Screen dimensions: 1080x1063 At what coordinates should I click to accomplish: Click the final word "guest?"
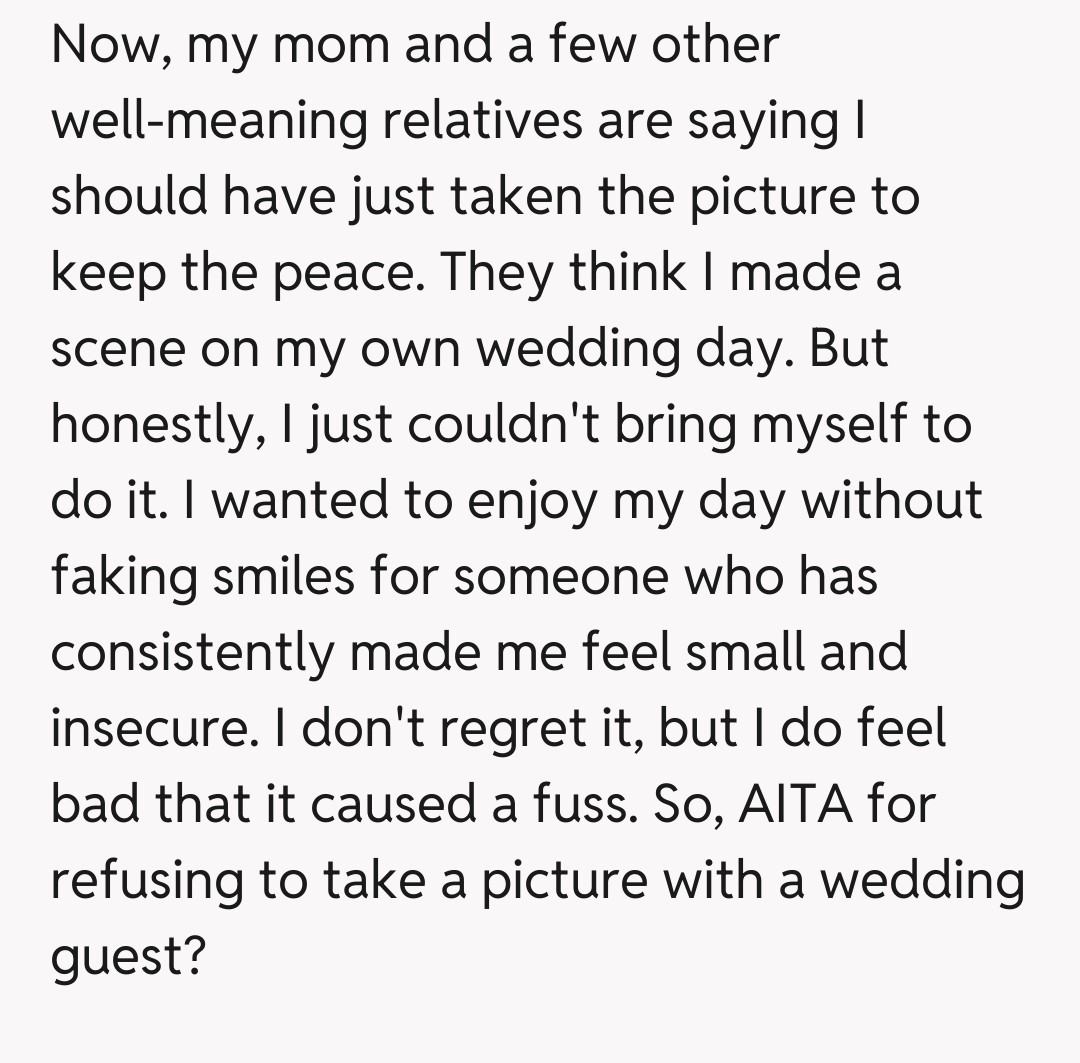130,957
